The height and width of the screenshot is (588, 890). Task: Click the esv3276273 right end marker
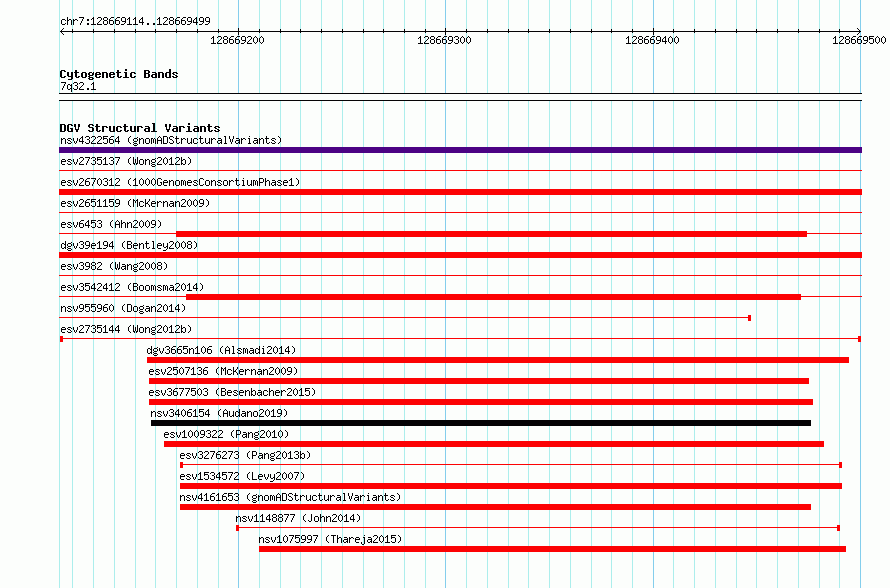tap(841, 465)
